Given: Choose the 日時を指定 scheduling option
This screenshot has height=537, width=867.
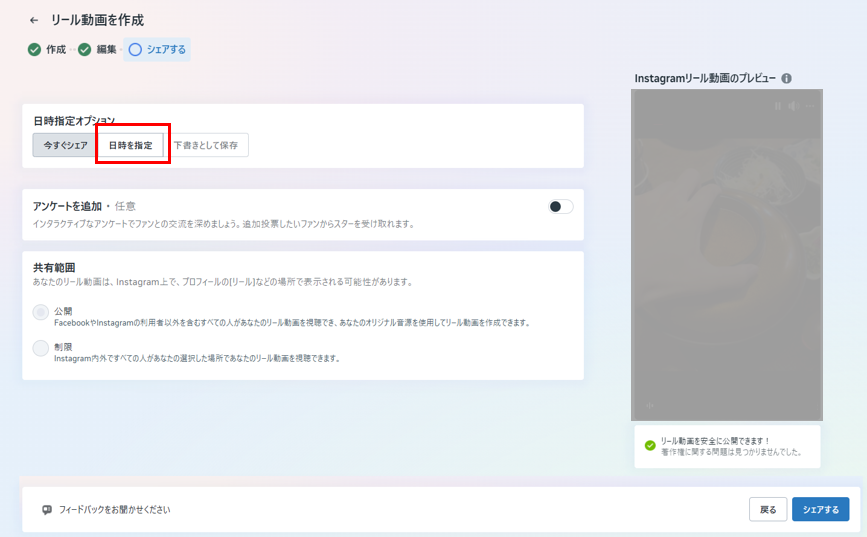Looking at the screenshot, I should click(x=131, y=145).
